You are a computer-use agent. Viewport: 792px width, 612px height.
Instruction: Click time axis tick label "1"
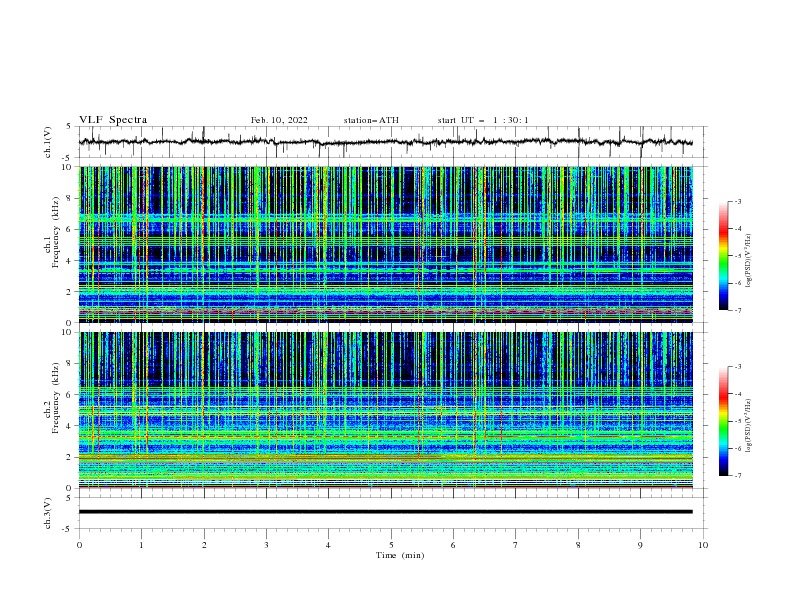(x=141, y=545)
